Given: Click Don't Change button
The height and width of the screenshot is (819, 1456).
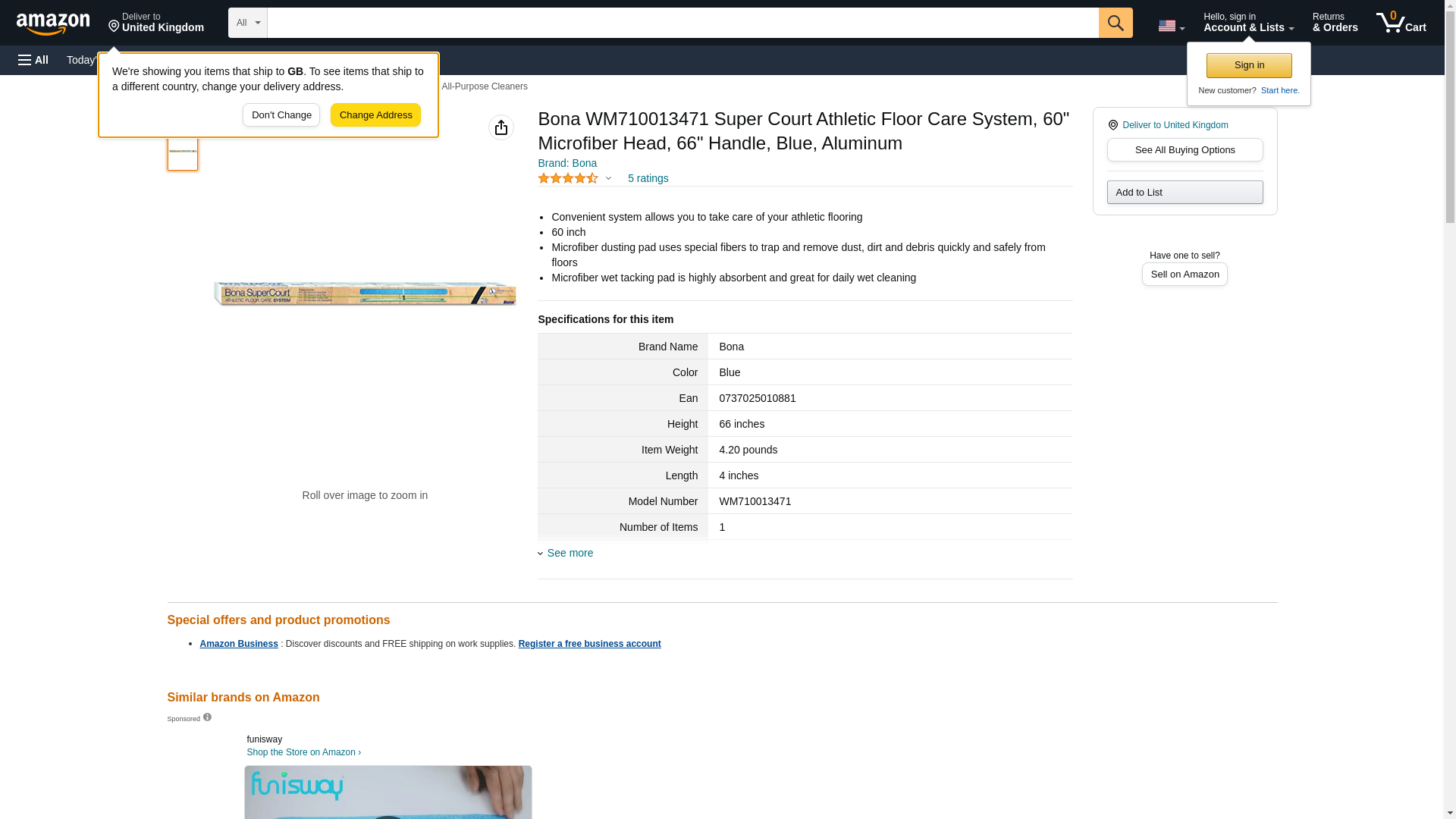Looking at the screenshot, I should click(281, 115).
